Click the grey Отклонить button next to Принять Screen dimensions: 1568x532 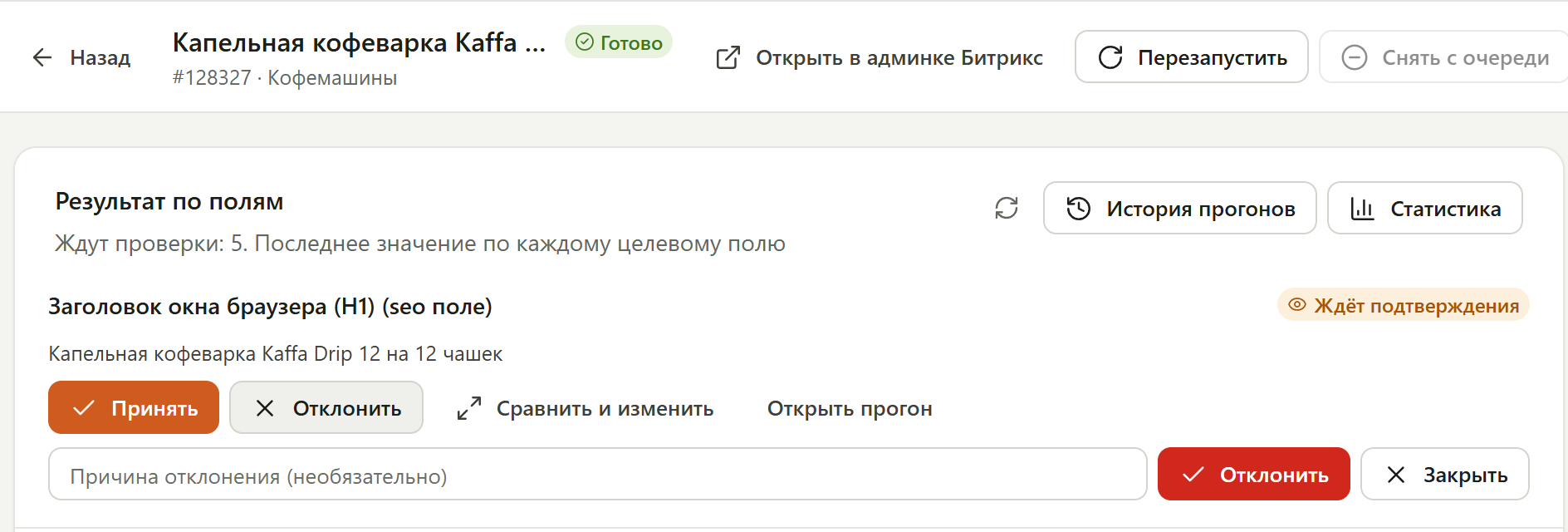(326, 407)
